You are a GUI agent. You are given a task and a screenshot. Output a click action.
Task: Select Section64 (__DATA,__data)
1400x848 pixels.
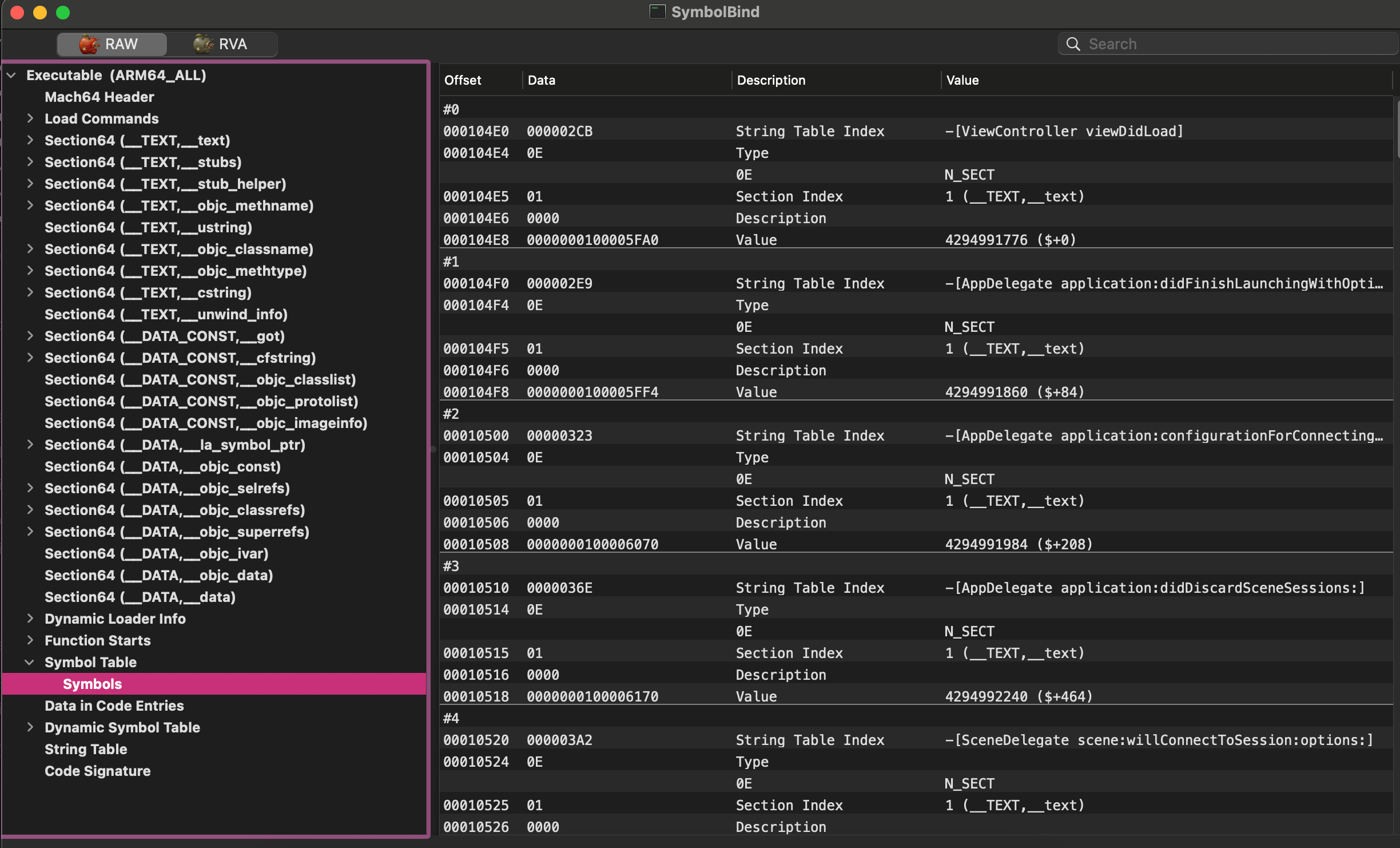pyautogui.click(x=140, y=597)
